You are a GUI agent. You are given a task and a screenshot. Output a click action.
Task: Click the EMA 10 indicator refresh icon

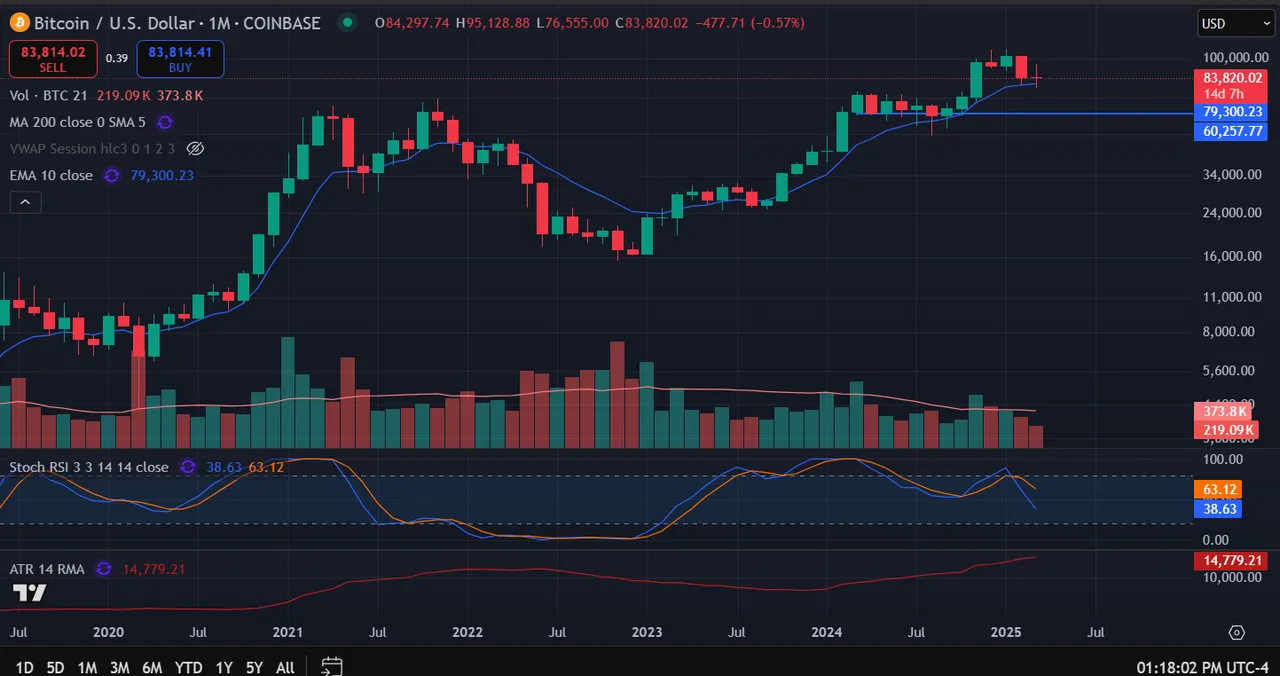click(112, 175)
